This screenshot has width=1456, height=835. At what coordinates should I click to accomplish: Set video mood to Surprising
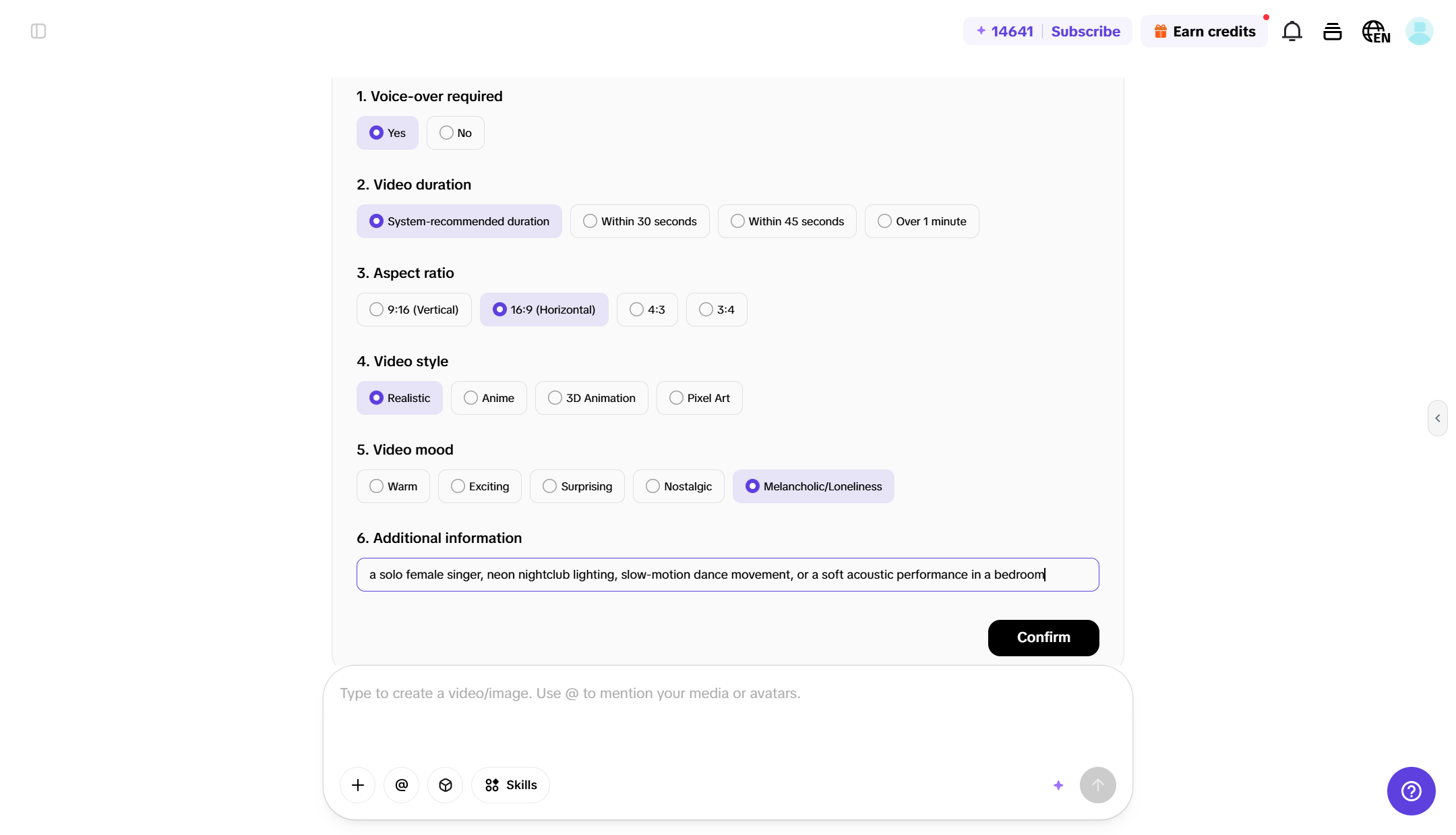[577, 486]
